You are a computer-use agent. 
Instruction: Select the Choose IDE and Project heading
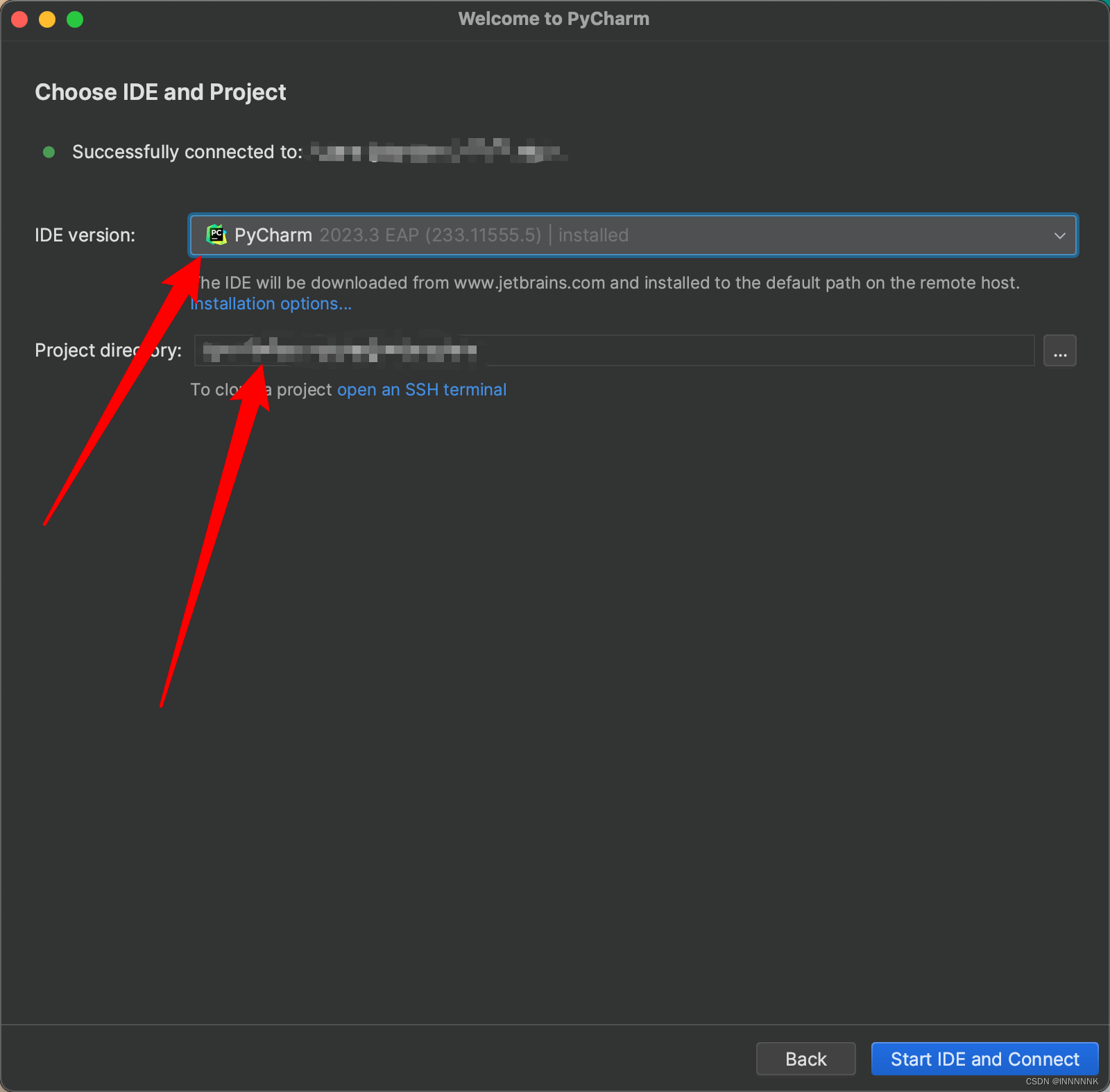pyautogui.click(x=161, y=92)
